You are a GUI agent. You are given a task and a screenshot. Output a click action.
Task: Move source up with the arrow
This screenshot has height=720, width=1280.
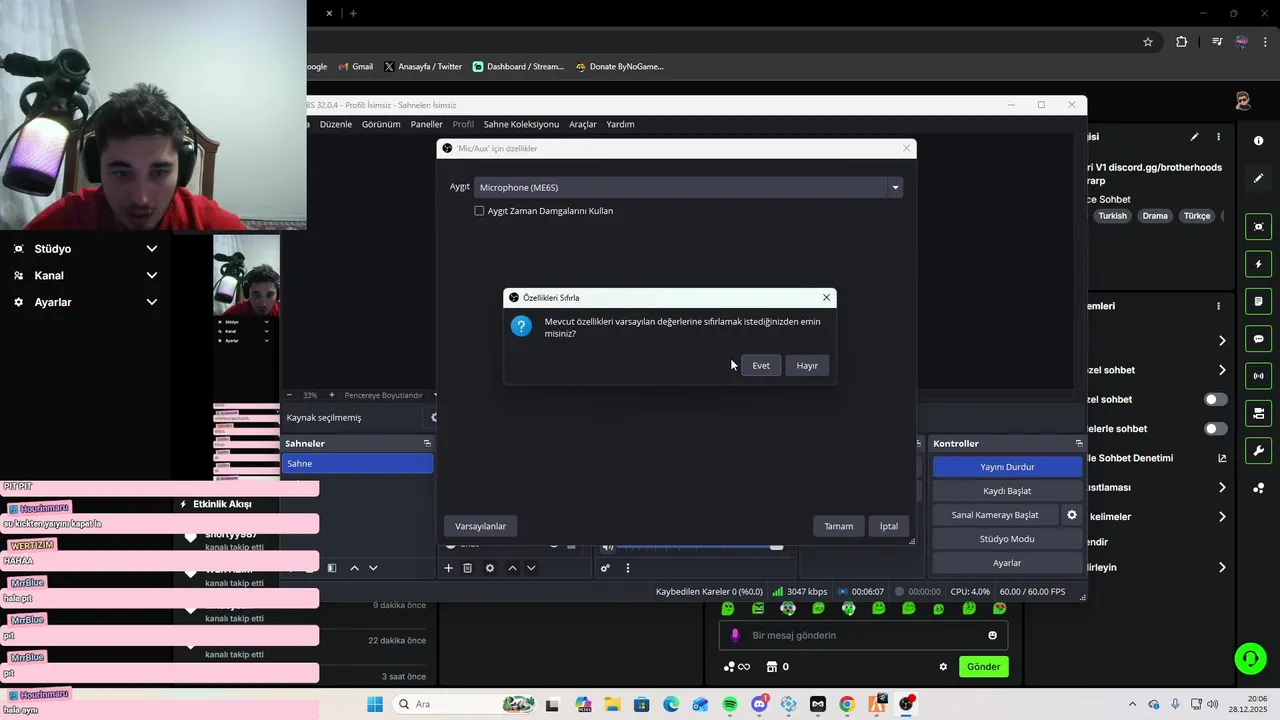512,568
